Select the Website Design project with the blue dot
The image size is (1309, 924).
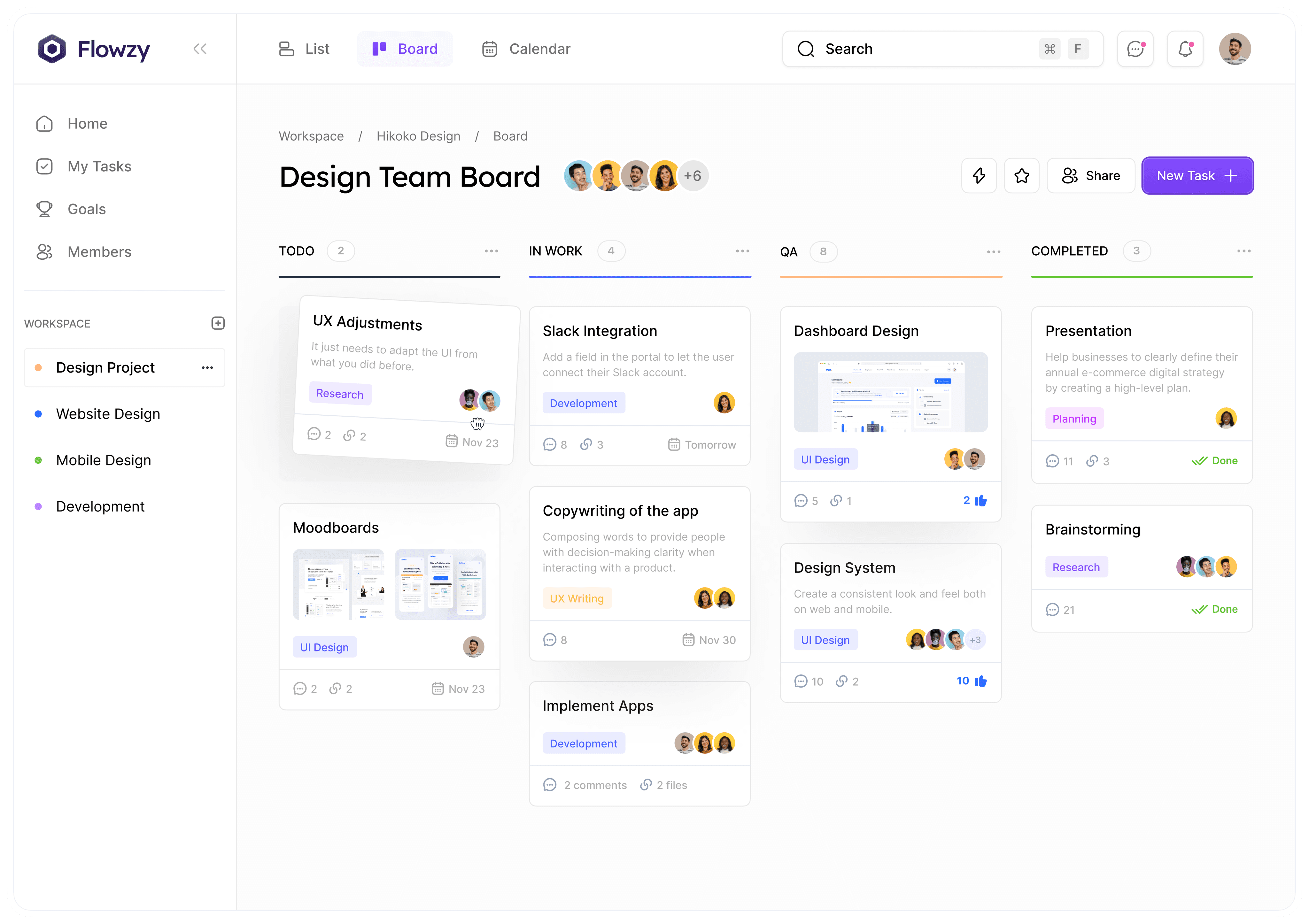pos(108,414)
